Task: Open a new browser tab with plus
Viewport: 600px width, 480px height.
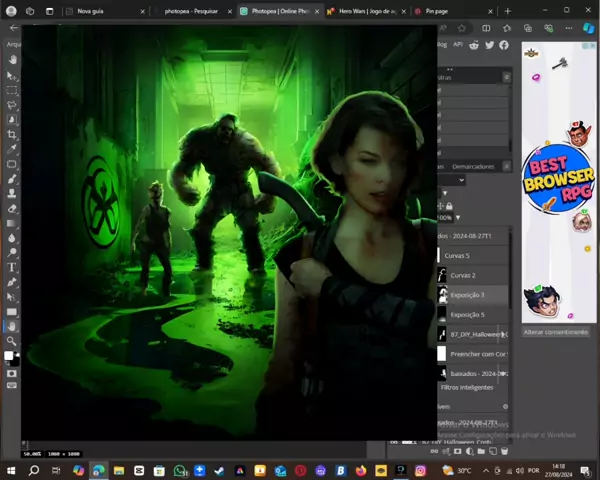Action: [508, 11]
